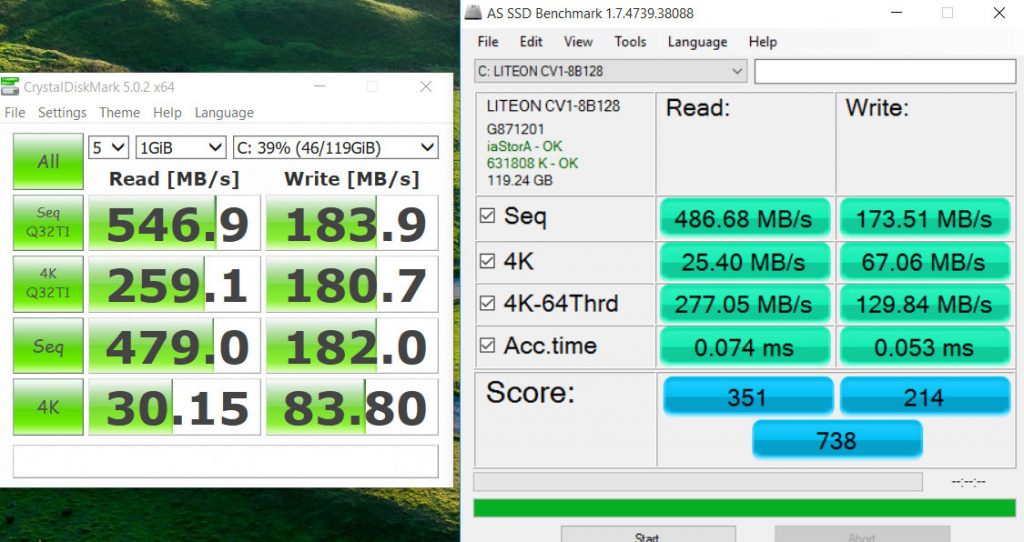Click the CrystalDiskMark app icon in title bar

[10, 86]
